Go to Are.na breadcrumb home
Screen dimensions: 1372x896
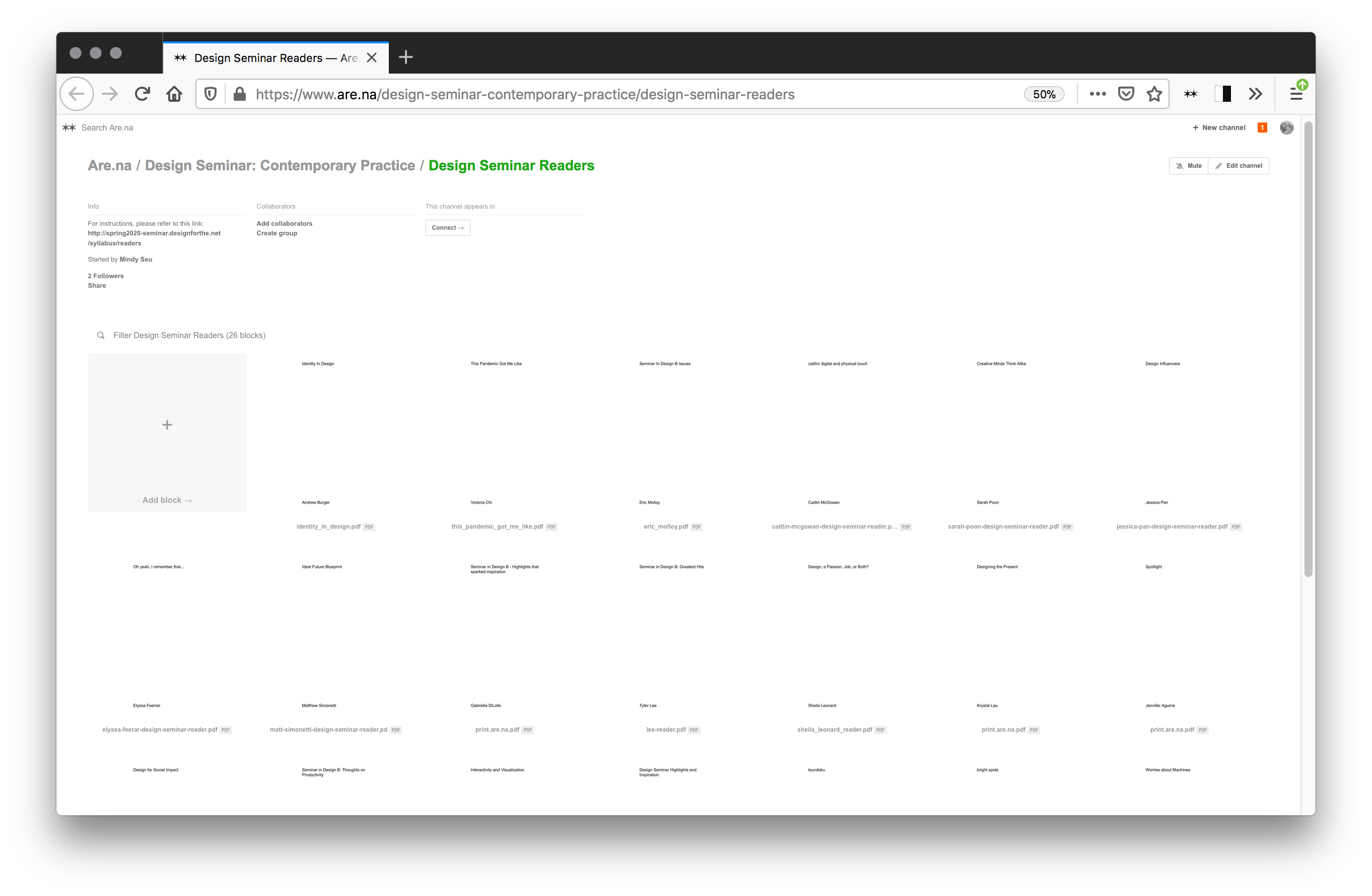click(109, 166)
